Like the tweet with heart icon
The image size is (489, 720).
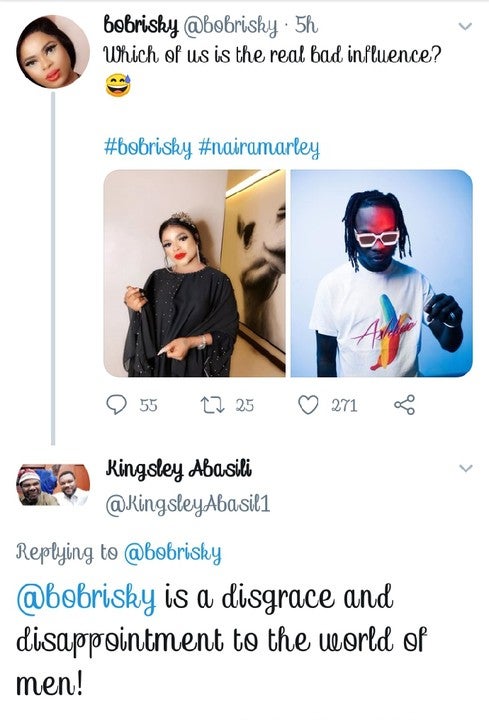coord(308,405)
